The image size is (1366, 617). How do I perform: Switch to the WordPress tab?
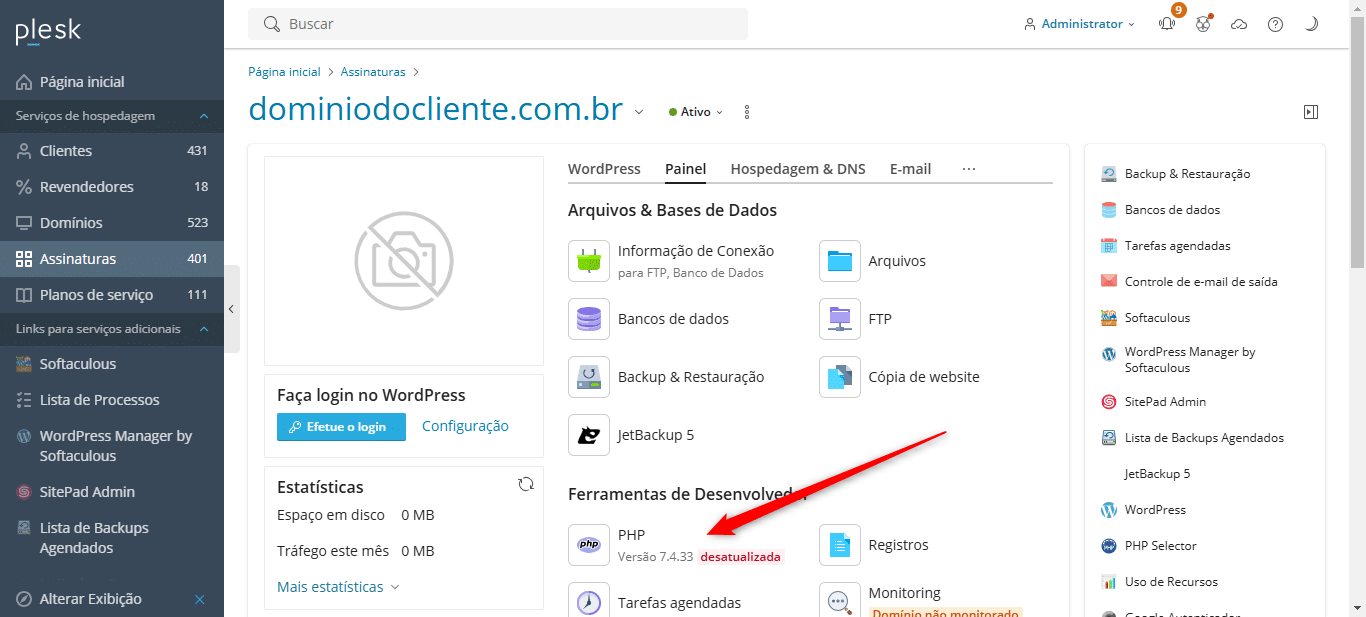click(x=604, y=169)
